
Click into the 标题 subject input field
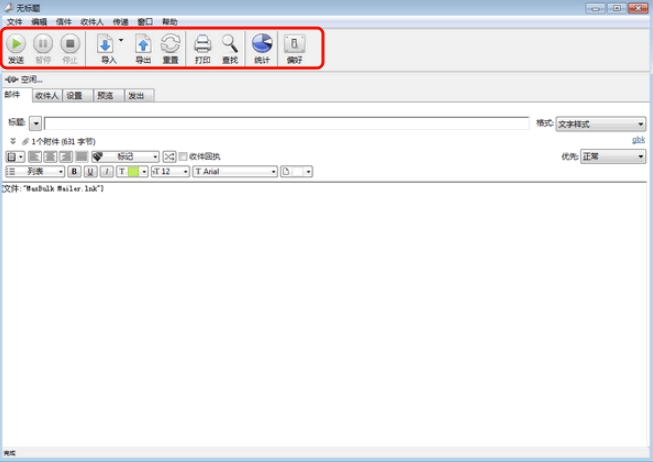coord(287,123)
